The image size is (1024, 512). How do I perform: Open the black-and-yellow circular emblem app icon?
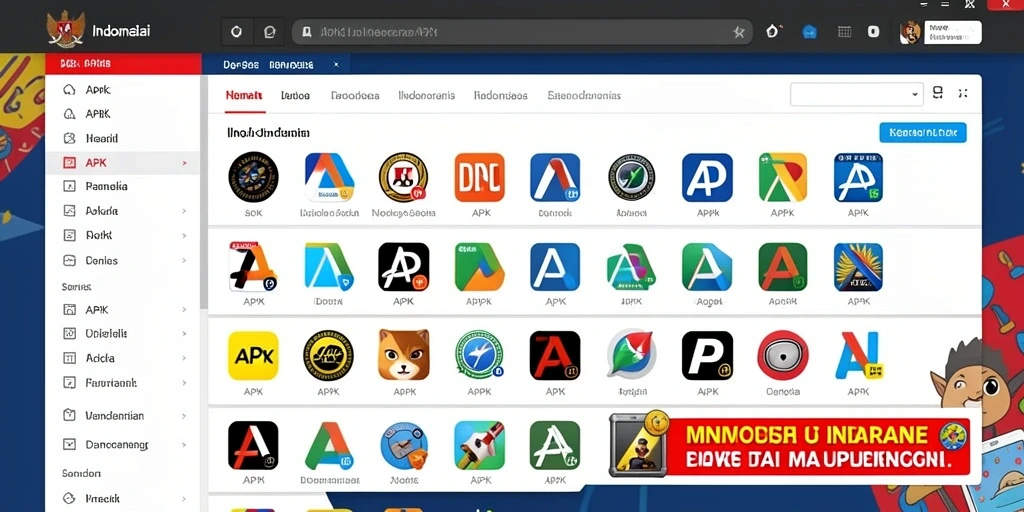[328, 355]
